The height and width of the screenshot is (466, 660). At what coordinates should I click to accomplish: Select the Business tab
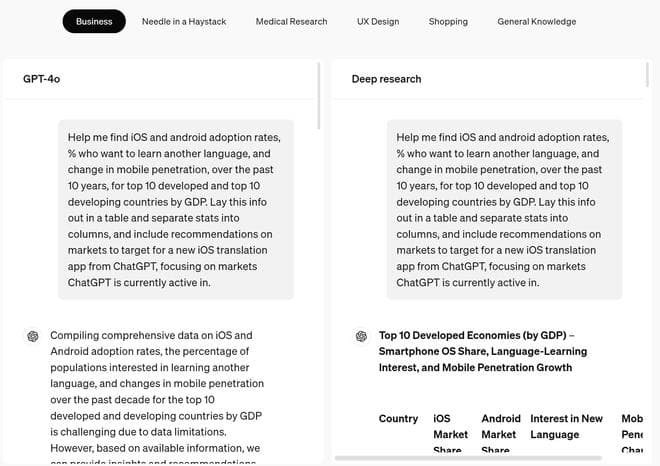pyautogui.click(x=94, y=21)
